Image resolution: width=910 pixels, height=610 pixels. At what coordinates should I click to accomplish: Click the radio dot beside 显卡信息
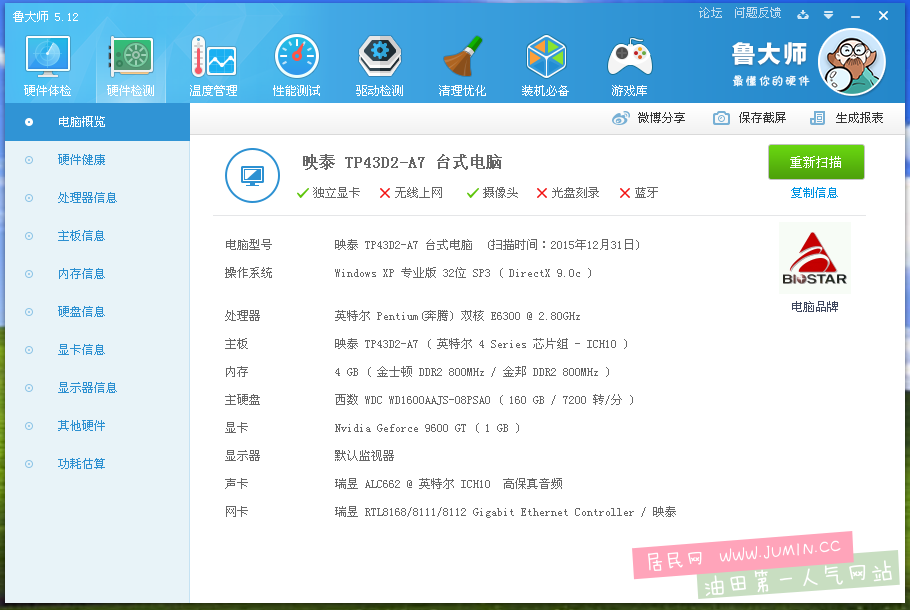29,350
